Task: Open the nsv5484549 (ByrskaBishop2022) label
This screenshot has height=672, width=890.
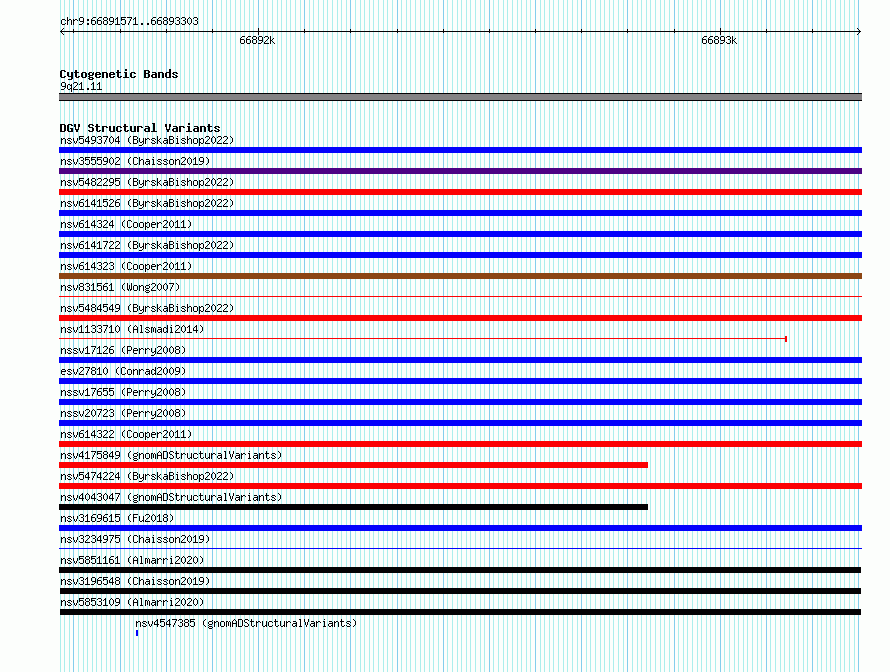Action: point(147,308)
